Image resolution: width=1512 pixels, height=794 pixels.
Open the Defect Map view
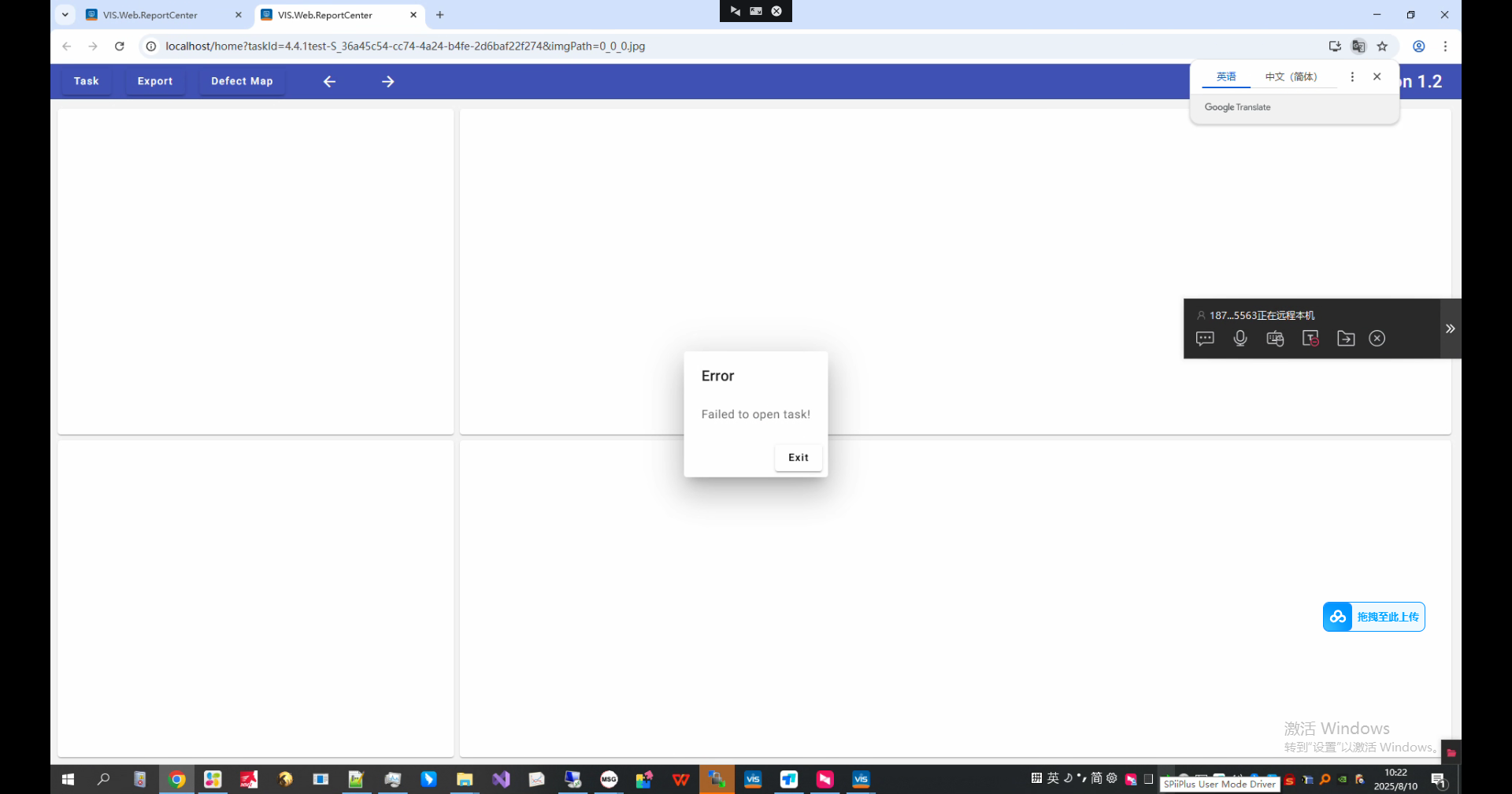tap(242, 81)
